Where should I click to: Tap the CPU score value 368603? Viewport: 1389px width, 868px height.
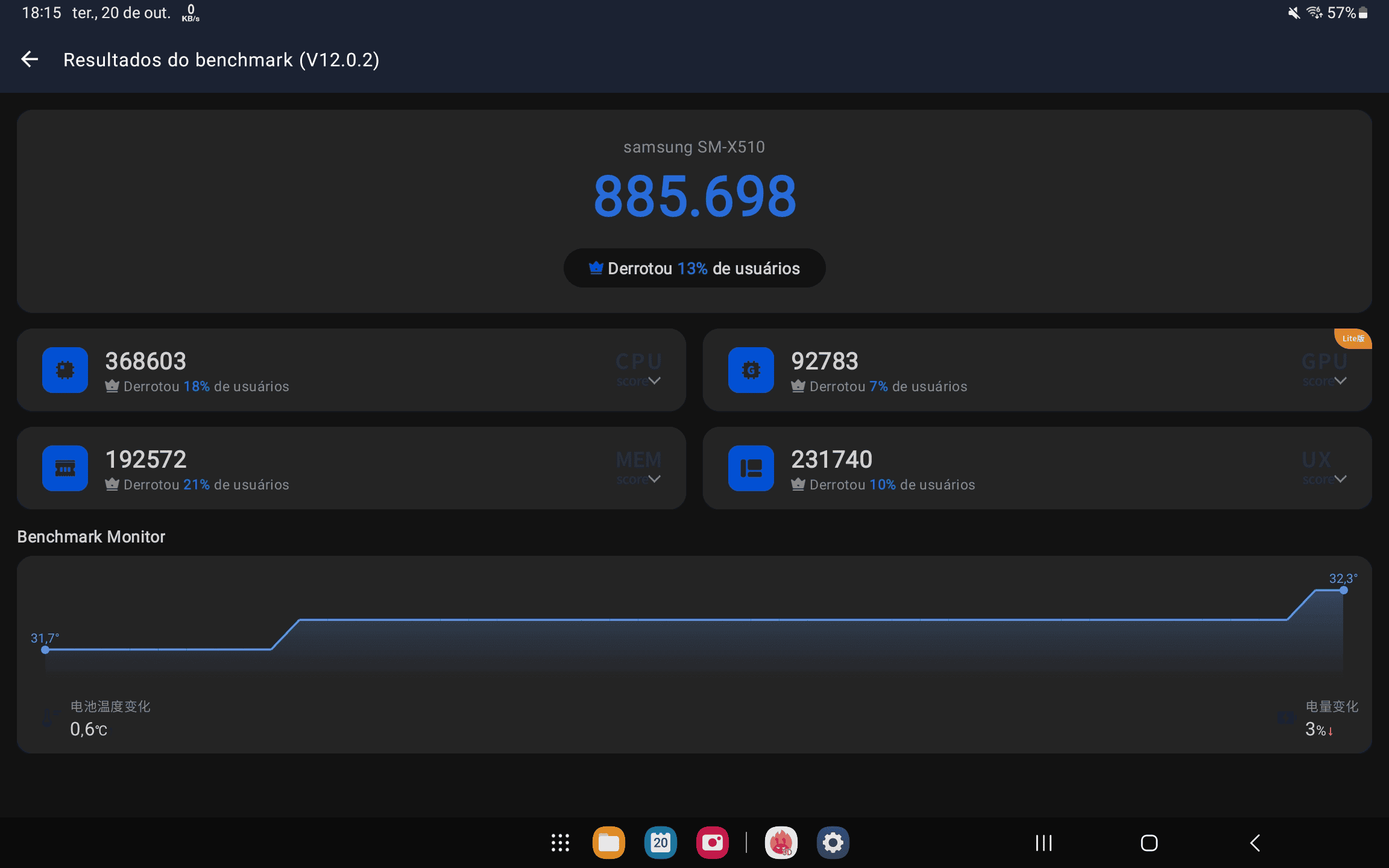(146, 361)
